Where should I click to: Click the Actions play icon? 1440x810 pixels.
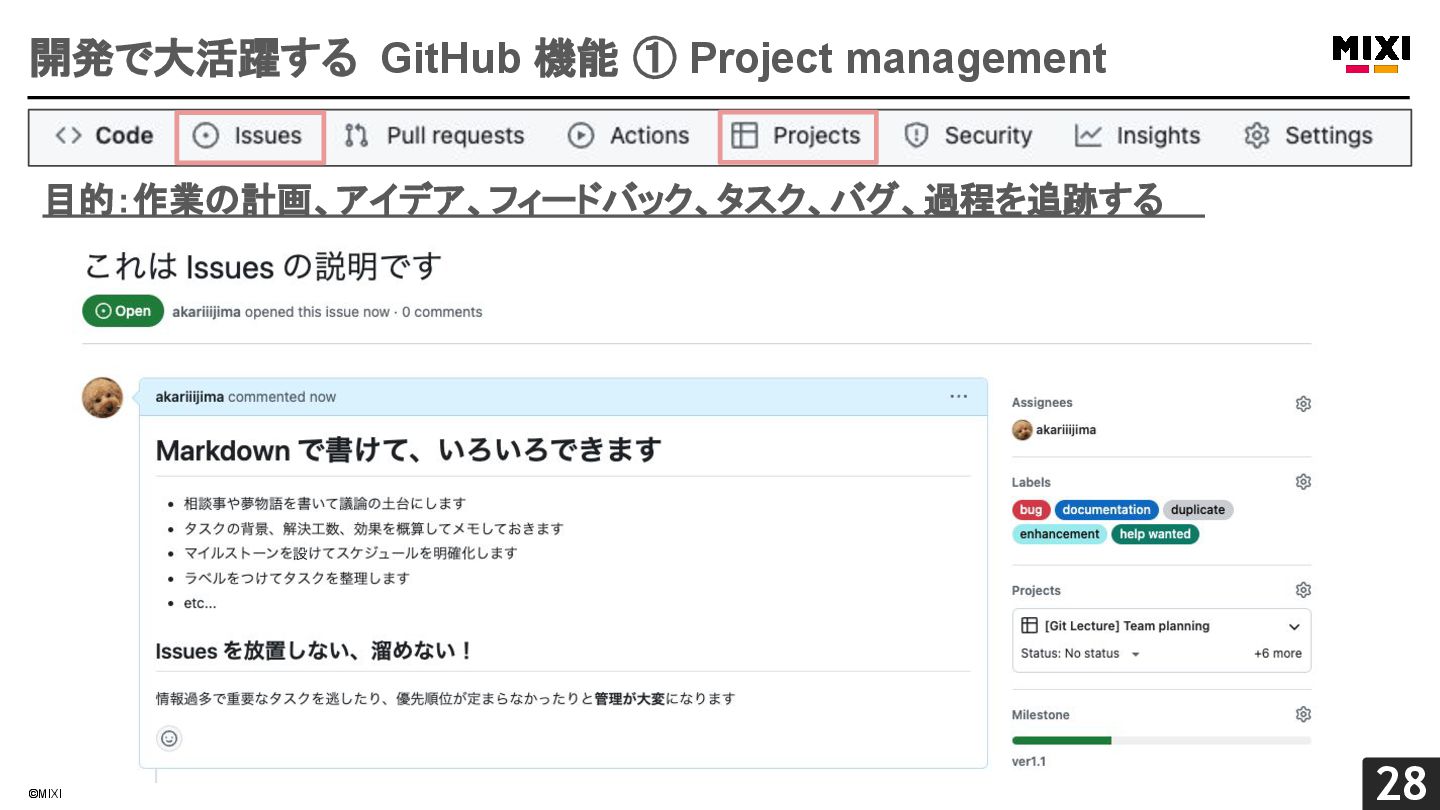581,136
